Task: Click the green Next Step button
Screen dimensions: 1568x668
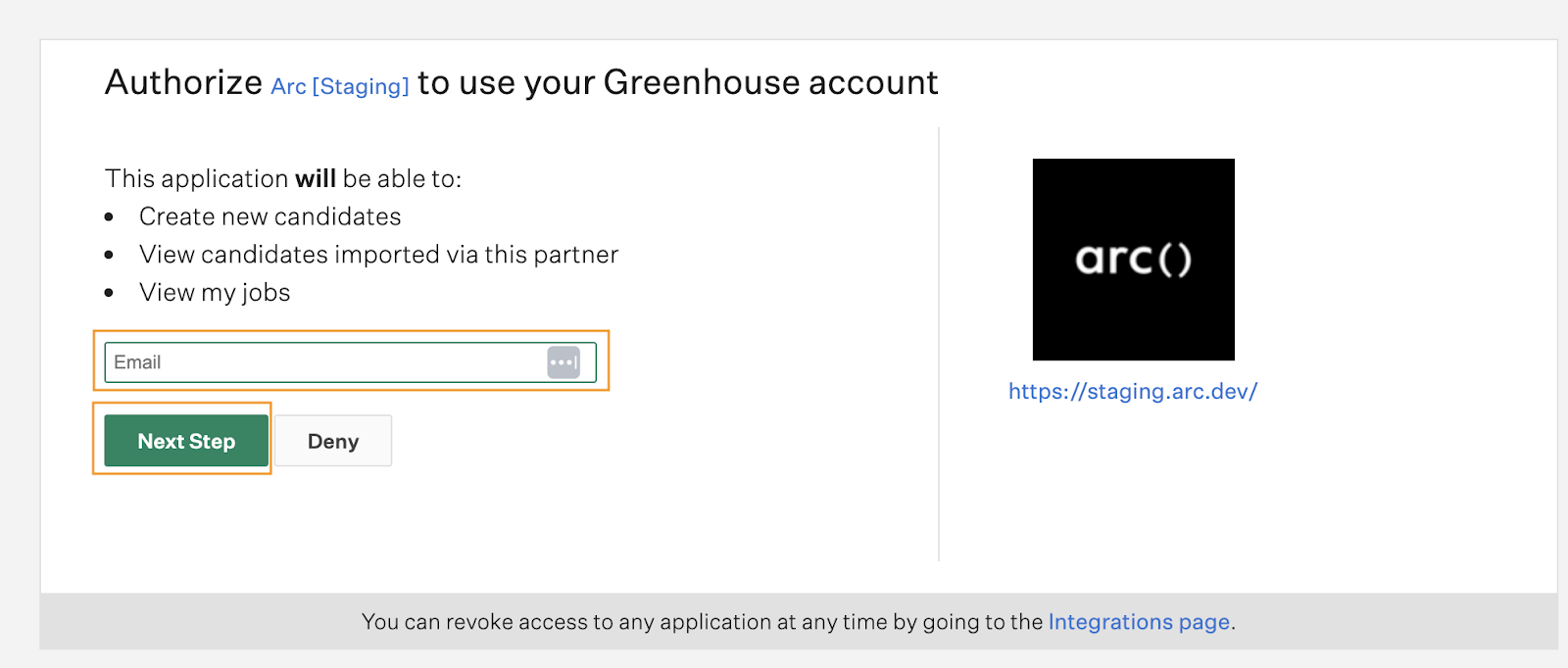Action: click(x=186, y=441)
